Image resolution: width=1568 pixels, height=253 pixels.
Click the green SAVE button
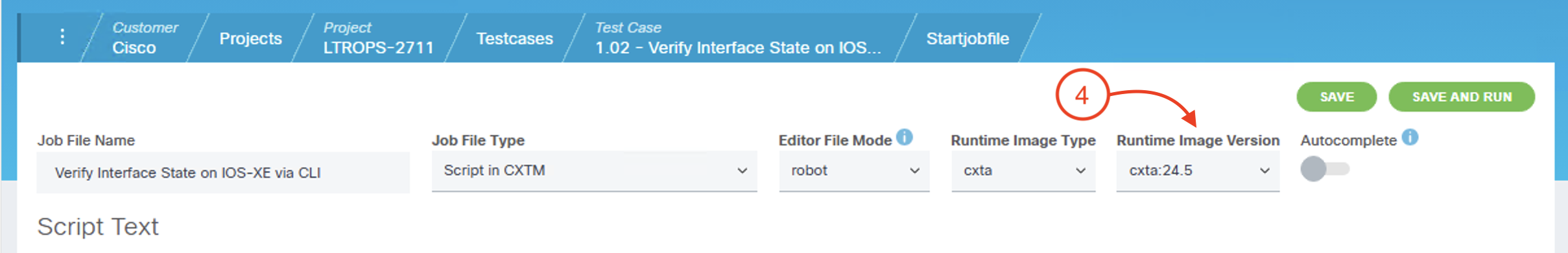pyautogui.click(x=1336, y=97)
